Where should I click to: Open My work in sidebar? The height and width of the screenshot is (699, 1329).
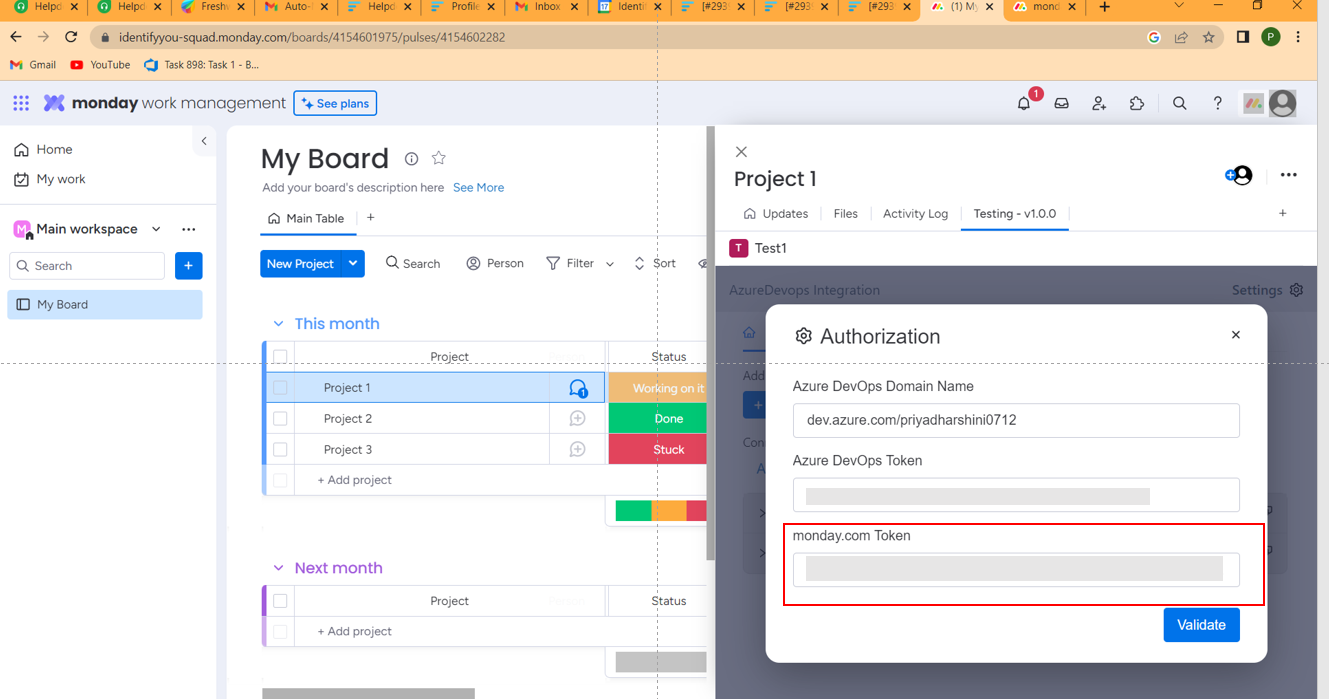pos(49,179)
